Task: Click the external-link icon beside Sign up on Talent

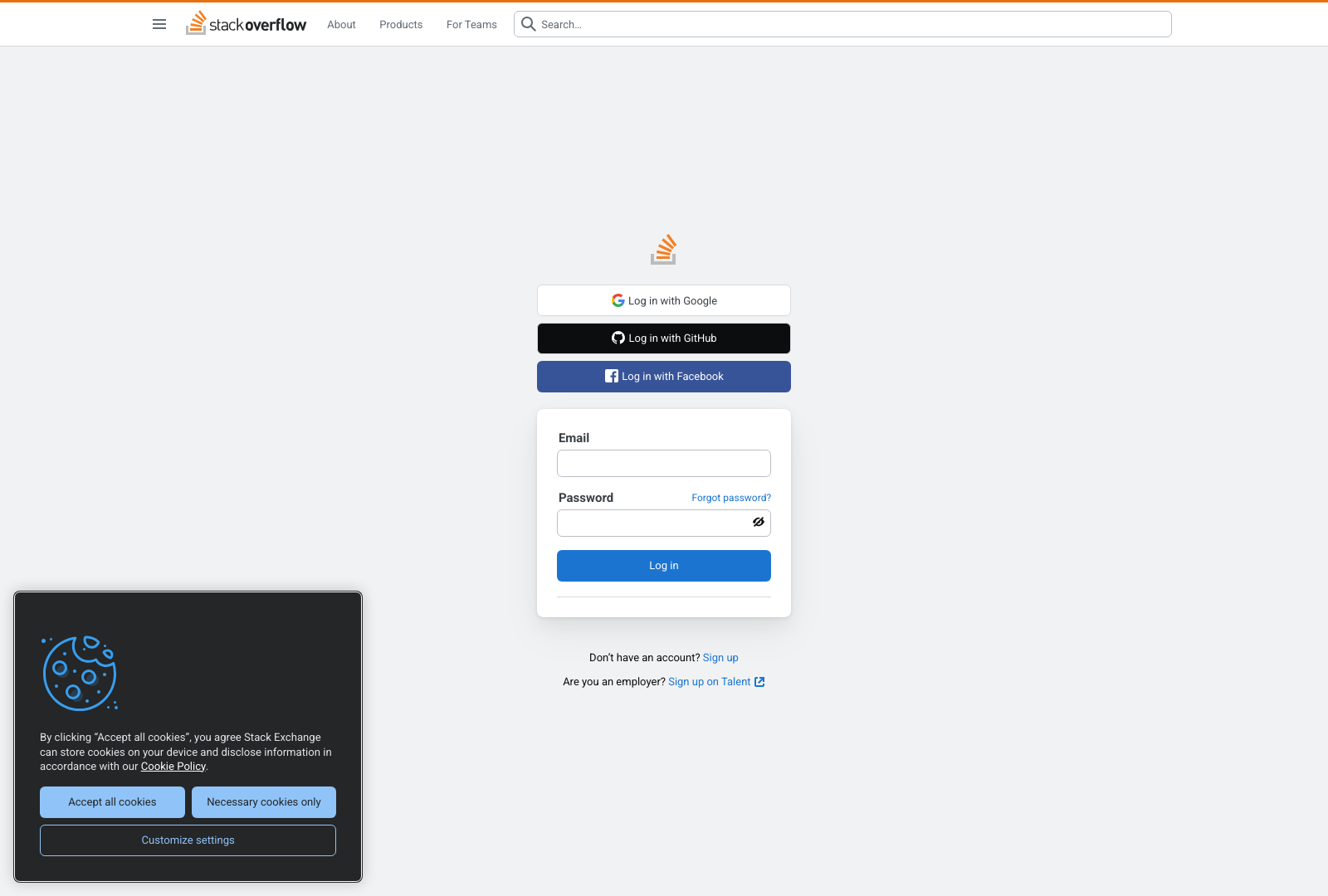Action: pyautogui.click(x=759, y=681)
